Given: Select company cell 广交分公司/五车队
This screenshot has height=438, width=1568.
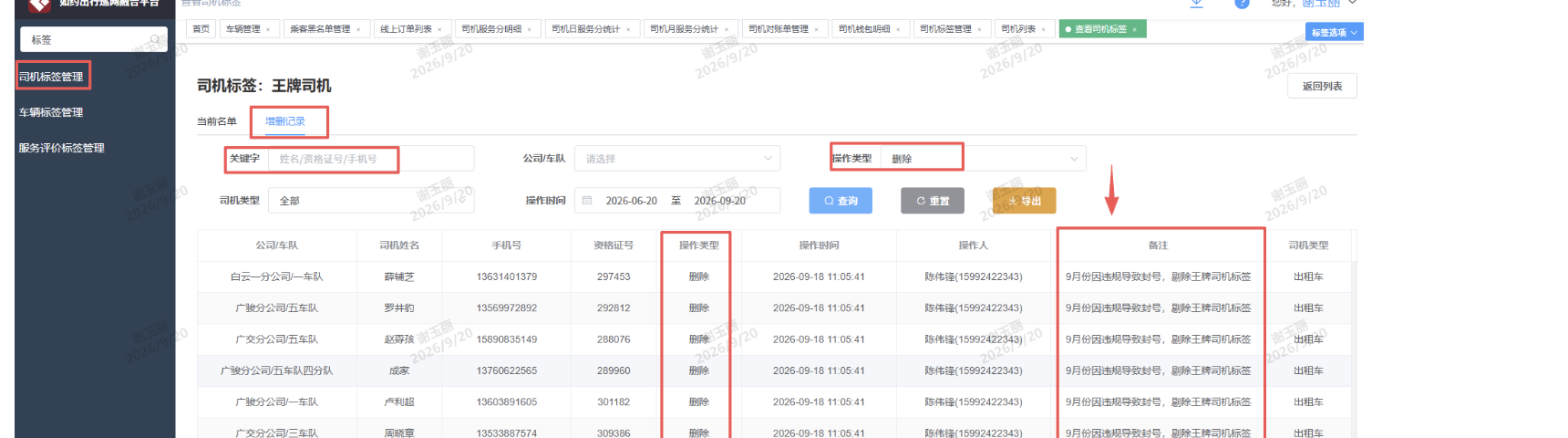Looking at the screenshot, I should (276, 339).
